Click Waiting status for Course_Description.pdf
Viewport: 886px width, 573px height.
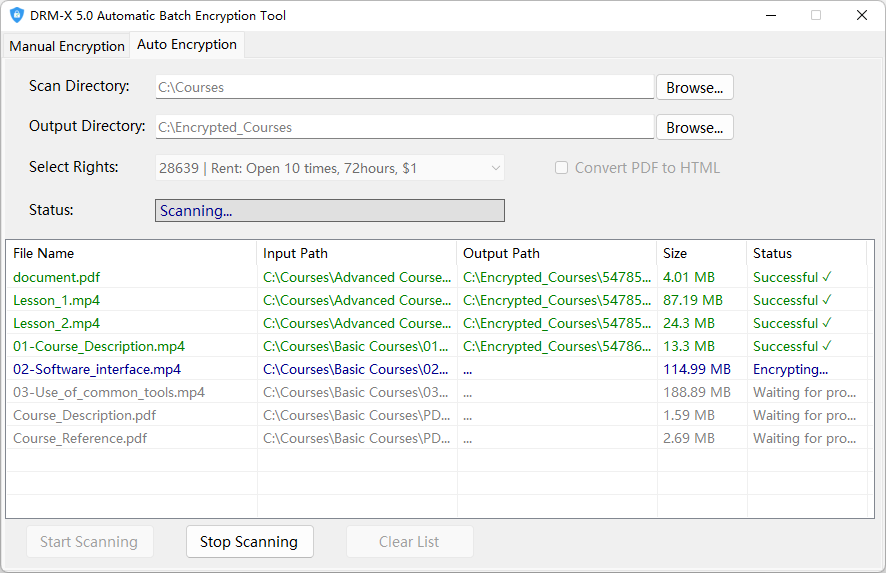pyautogui.click(x=805, y=415)
